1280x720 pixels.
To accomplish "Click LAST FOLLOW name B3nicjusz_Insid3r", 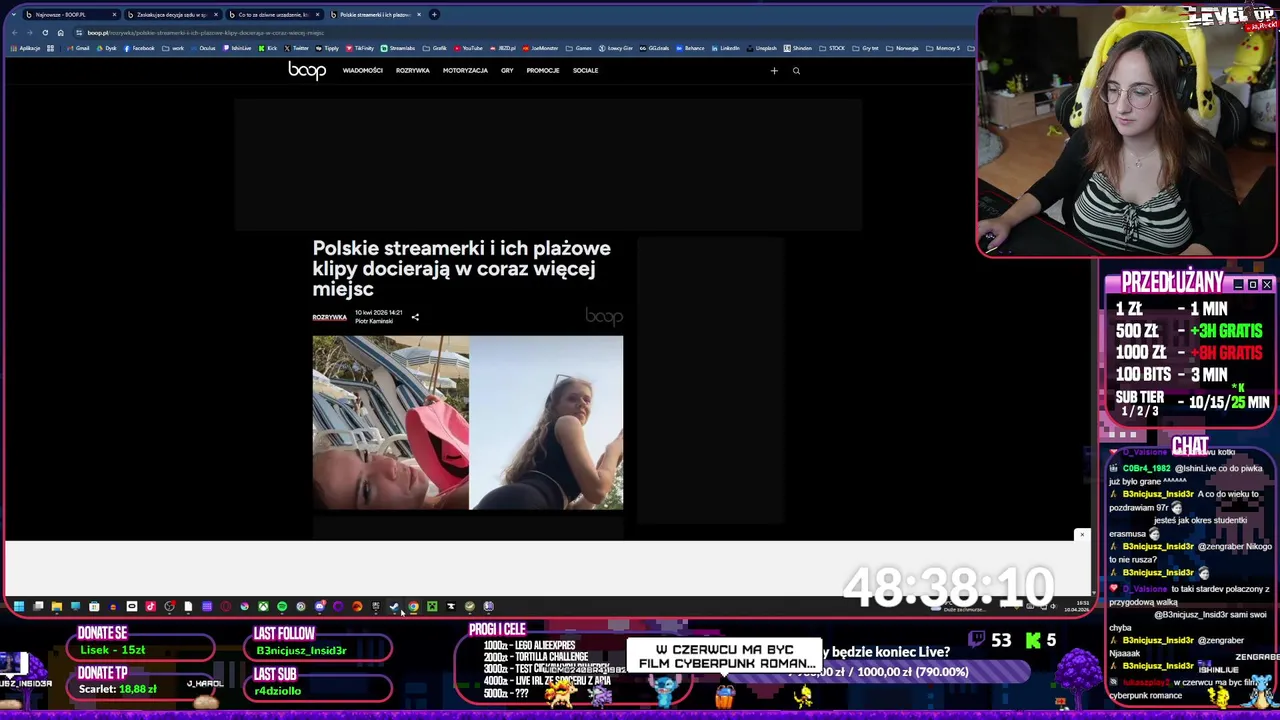I will 301,651.
